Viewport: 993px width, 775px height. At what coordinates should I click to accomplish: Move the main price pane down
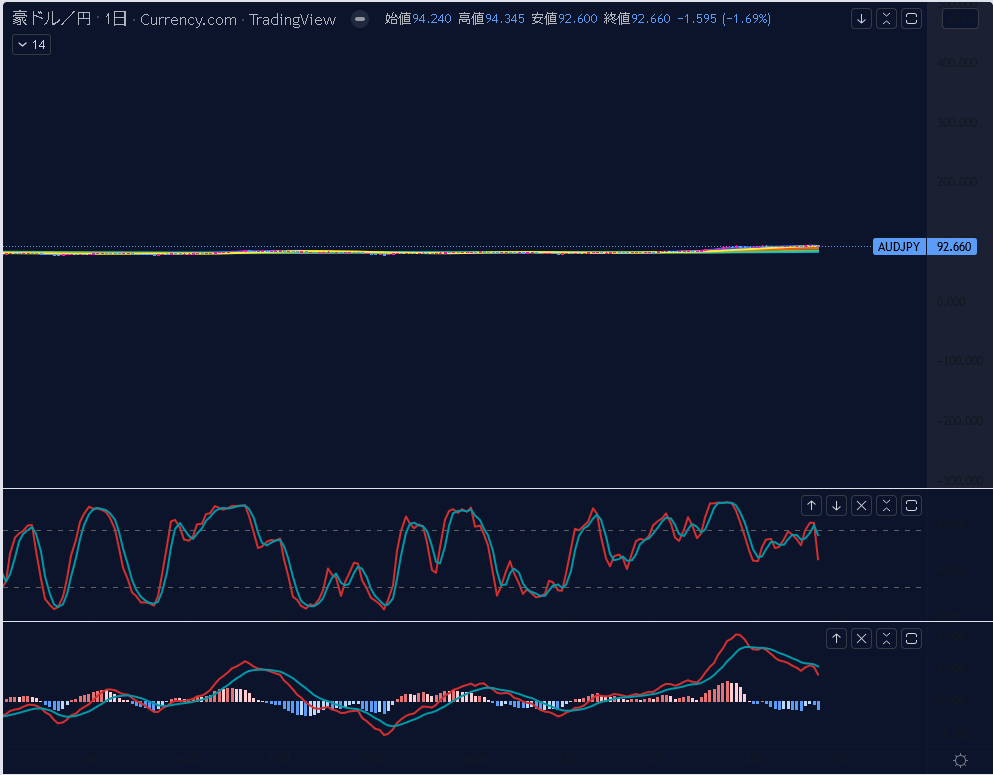pos(861,19)
